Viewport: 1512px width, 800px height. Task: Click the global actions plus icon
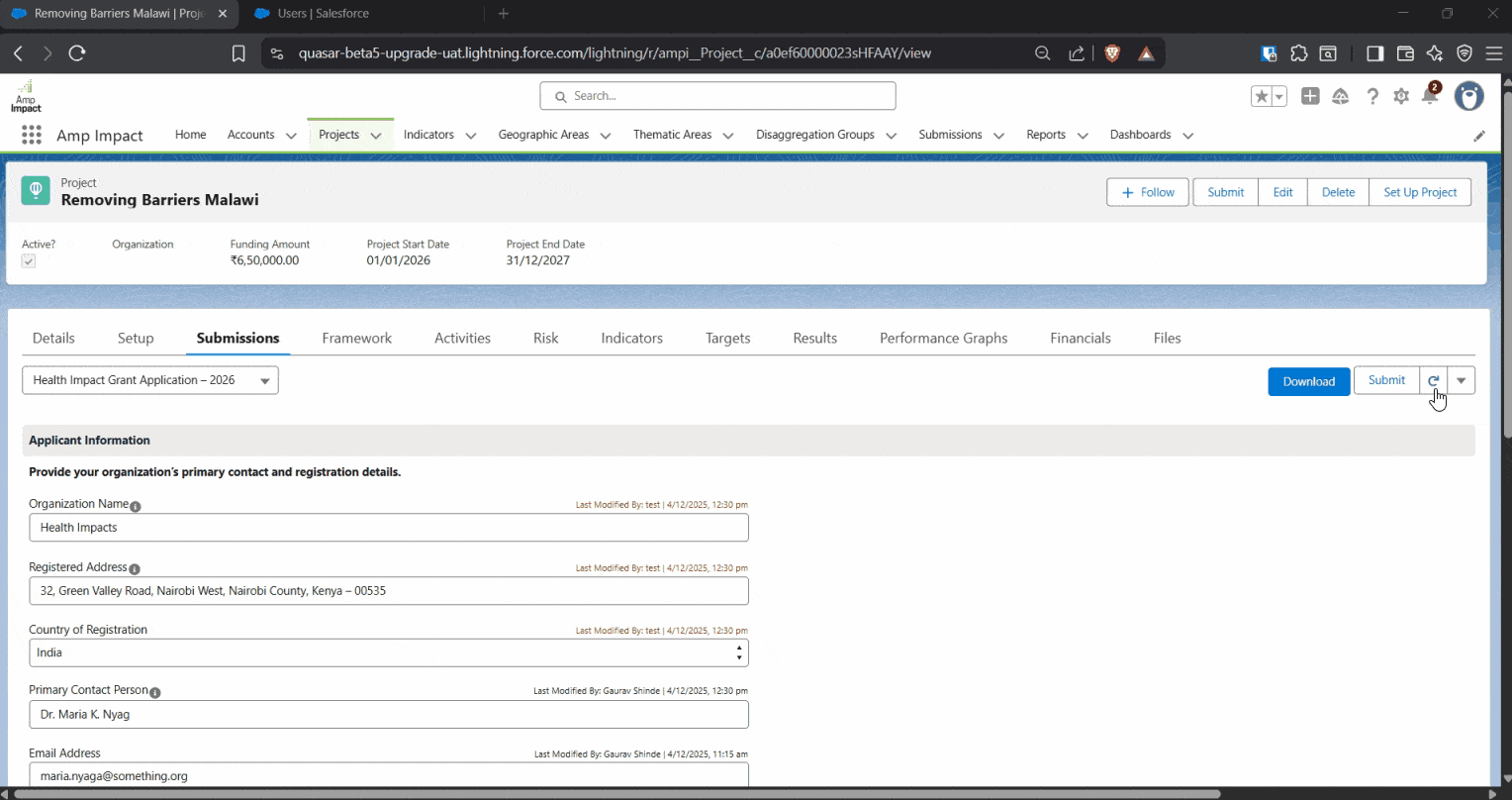pos(1310,96)
